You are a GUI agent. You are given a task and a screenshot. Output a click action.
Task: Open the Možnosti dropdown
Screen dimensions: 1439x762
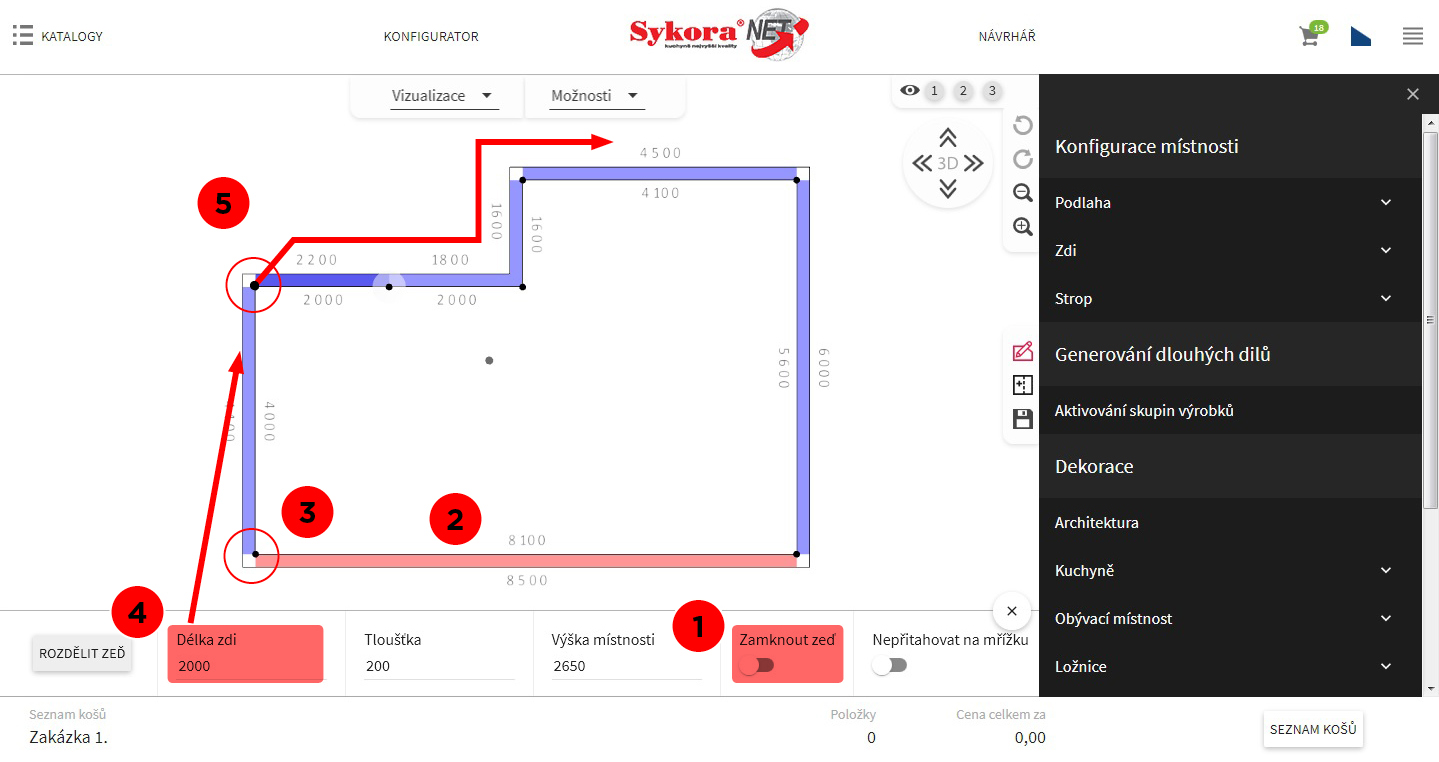595,96
